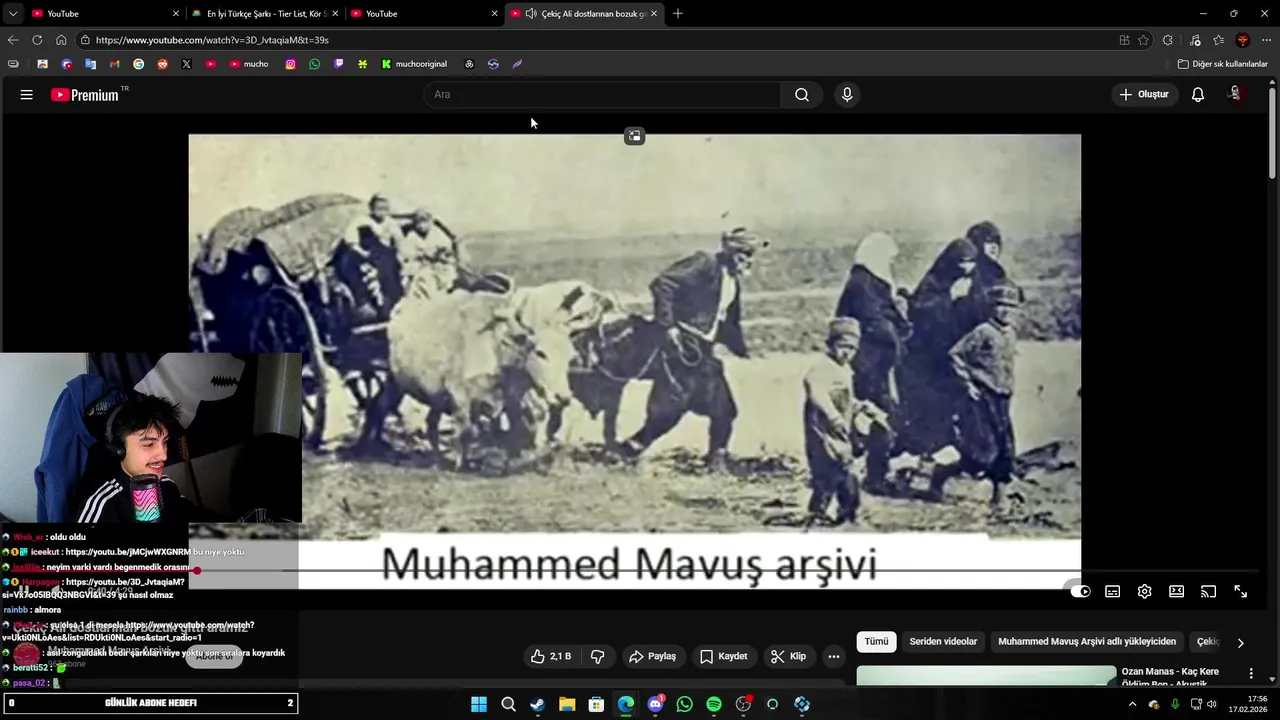
Task: Open Edge profile avatar in toolbar
Action: (x=1243, y=40)
